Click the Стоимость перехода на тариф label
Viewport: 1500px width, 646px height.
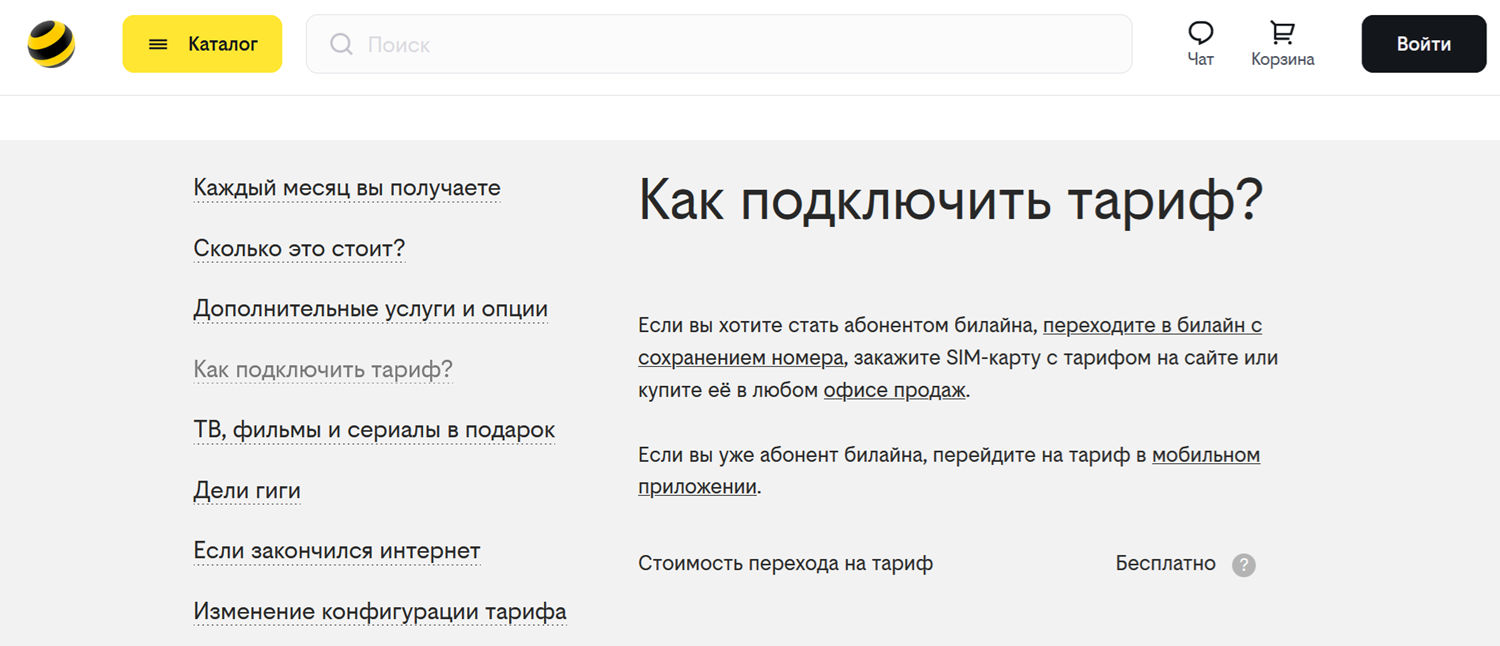click(x=785, y=564)
